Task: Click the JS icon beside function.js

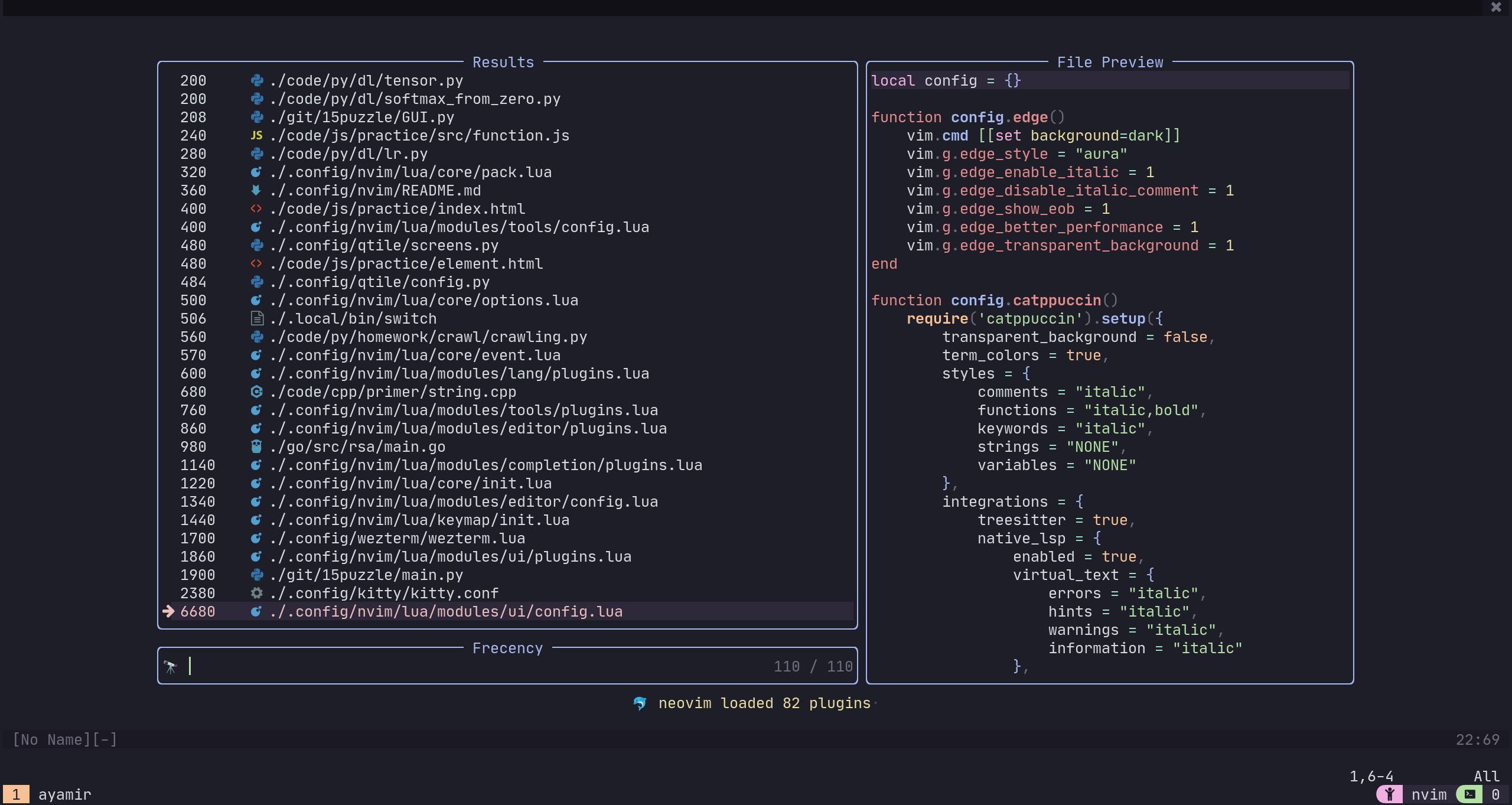Action: pyautogui.click(x=256, y=136)
